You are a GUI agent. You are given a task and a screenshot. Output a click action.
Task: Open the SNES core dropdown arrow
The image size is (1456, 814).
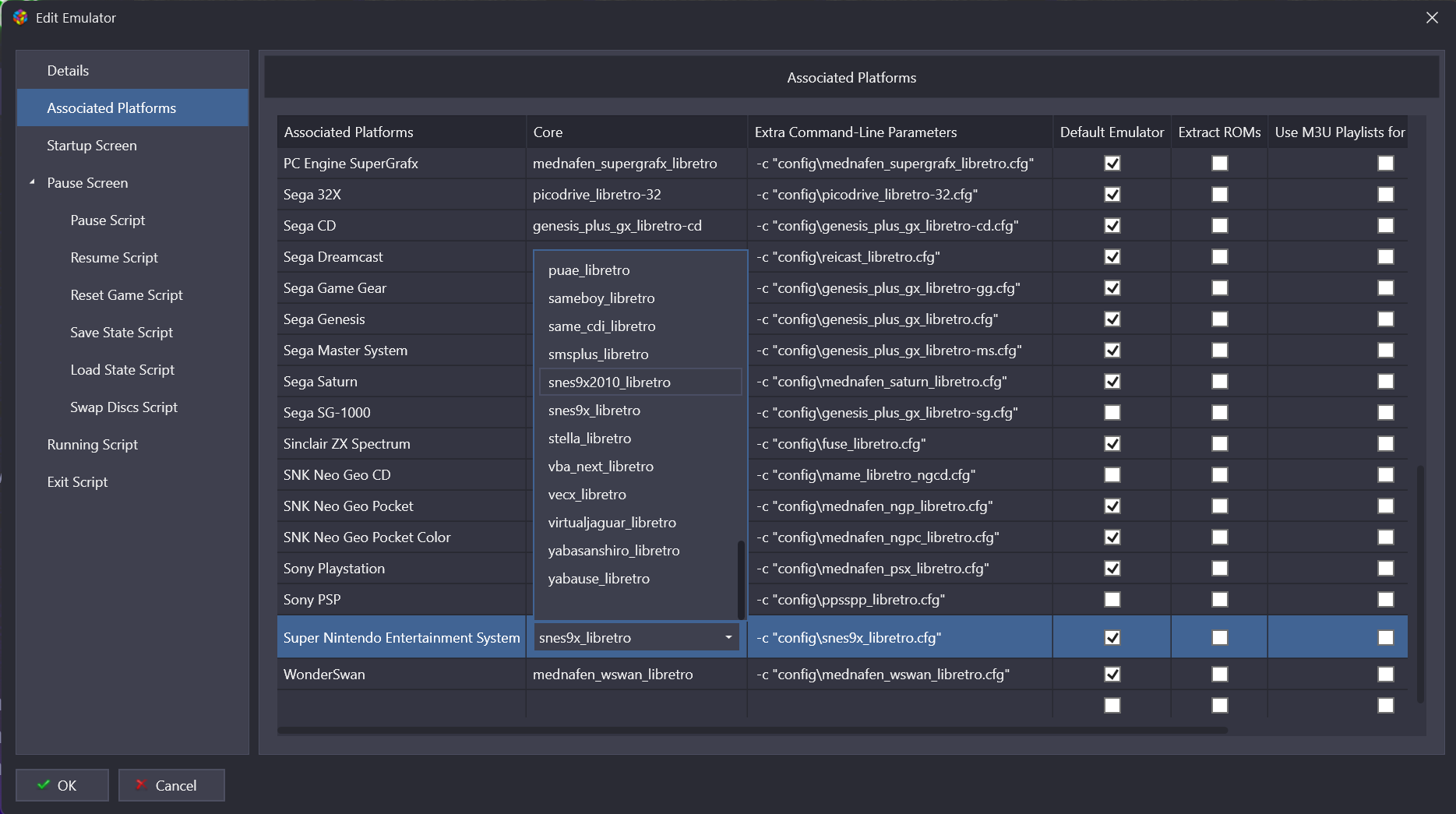728,638
